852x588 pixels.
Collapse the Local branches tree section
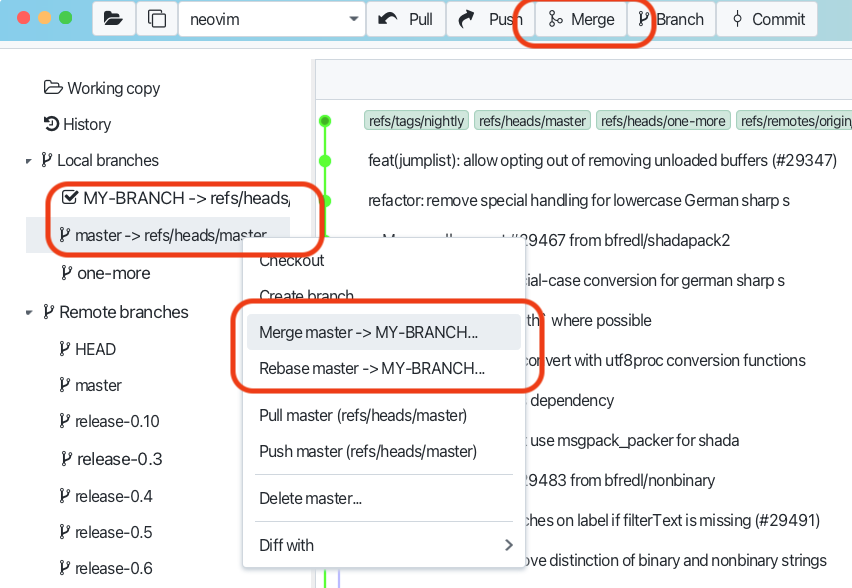29,161
